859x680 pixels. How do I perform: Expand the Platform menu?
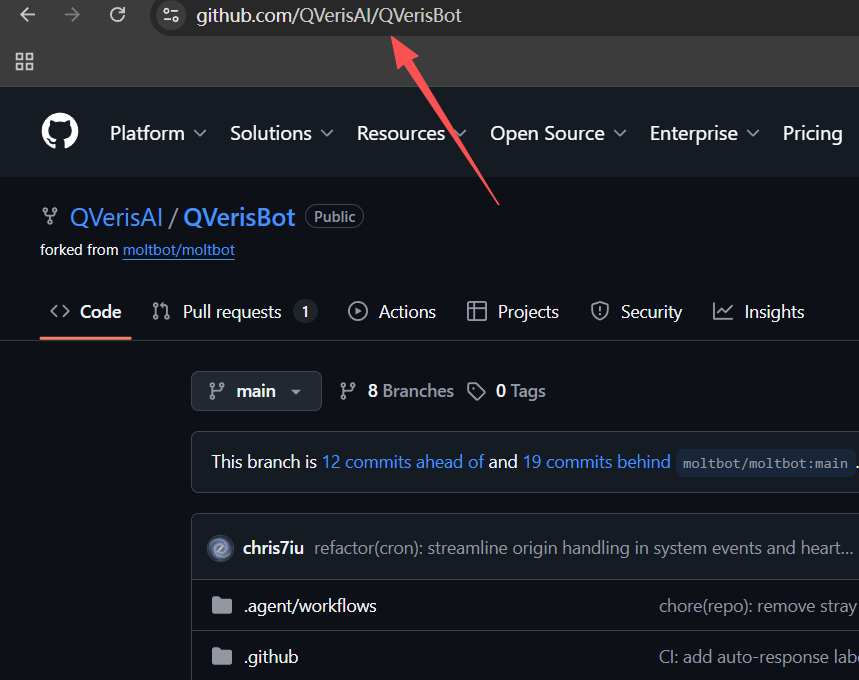coord(158,133)
